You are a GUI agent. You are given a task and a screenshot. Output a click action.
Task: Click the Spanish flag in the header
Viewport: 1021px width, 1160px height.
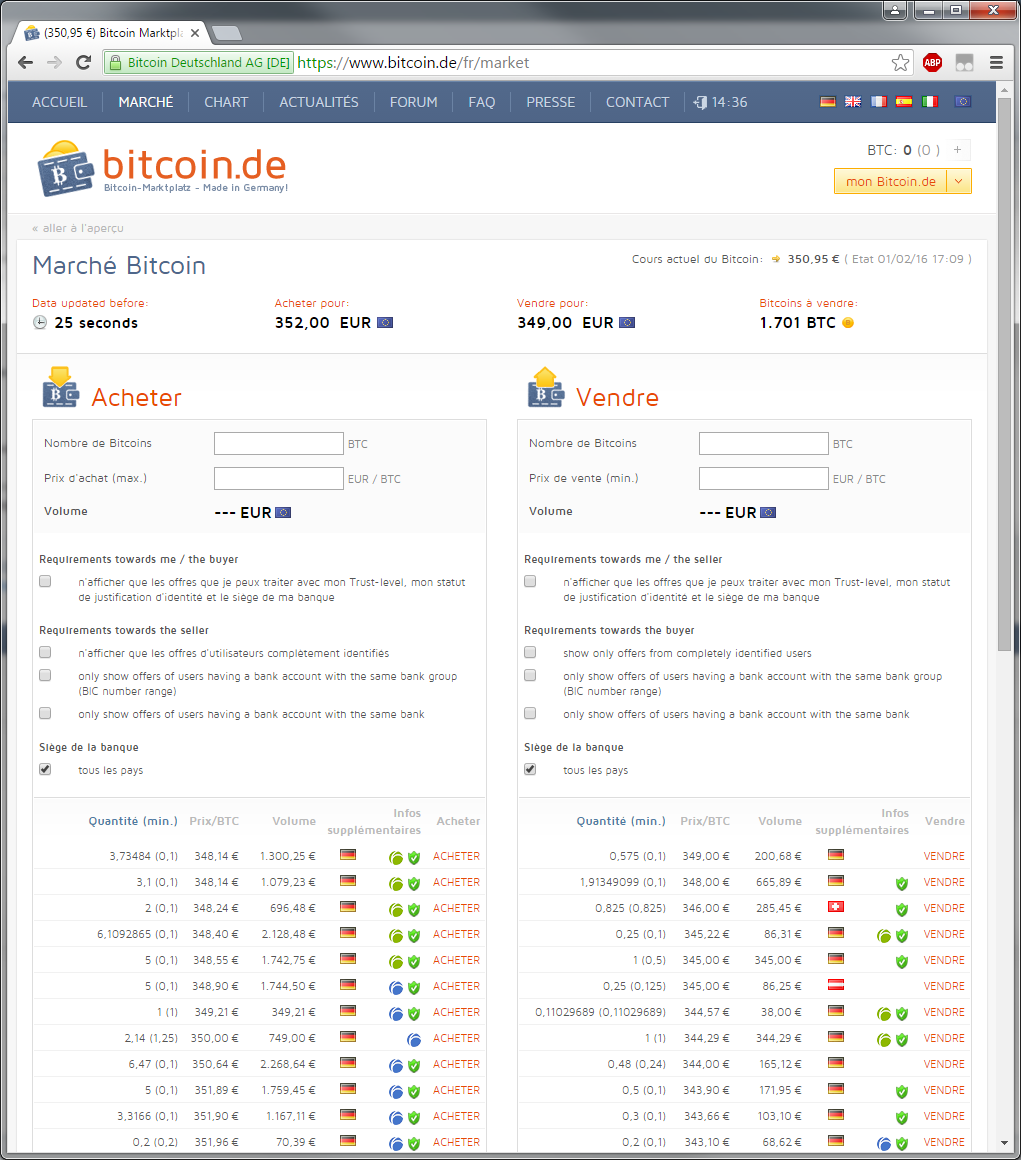(x=904, y=102)
